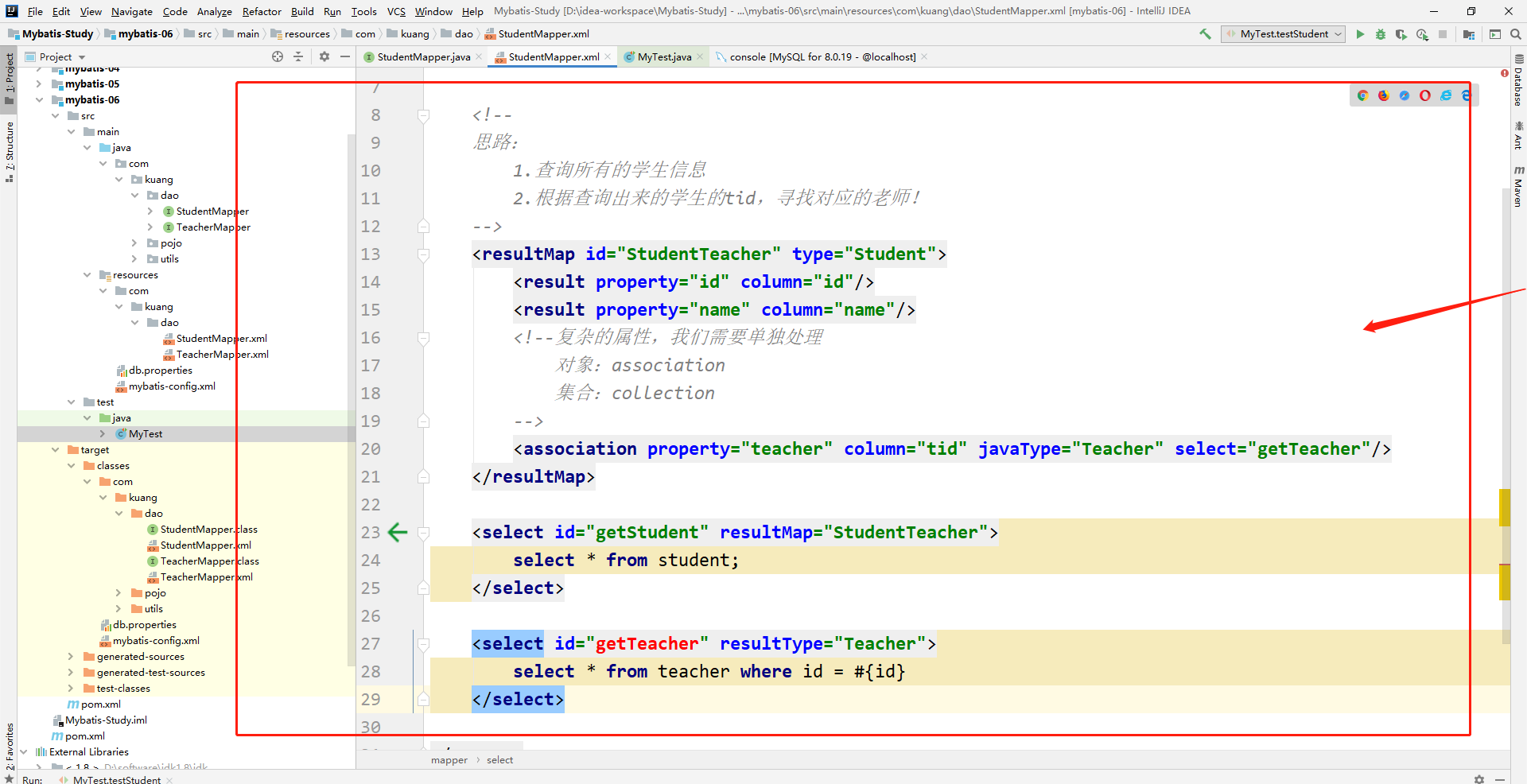Collapse the target folder
The height and width of the screenshot is (784, 1527).
tap(55, 449)
